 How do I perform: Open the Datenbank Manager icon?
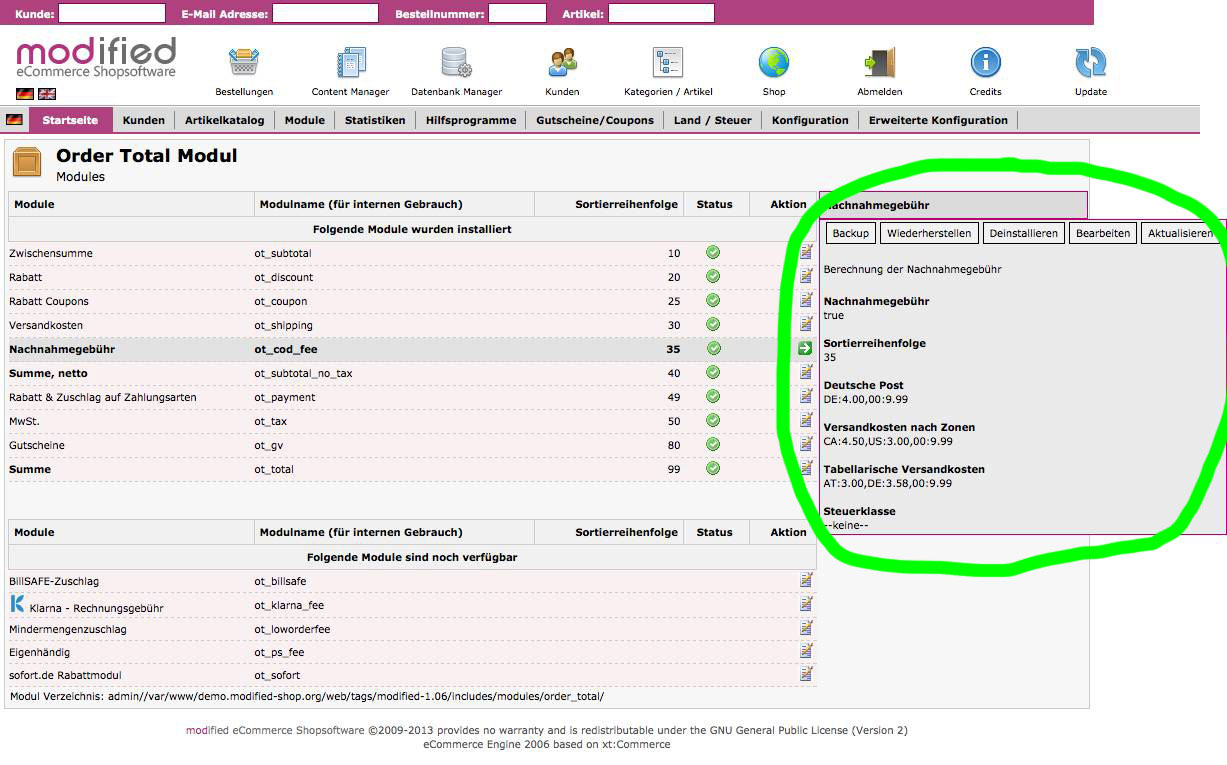tap(456, 63)
